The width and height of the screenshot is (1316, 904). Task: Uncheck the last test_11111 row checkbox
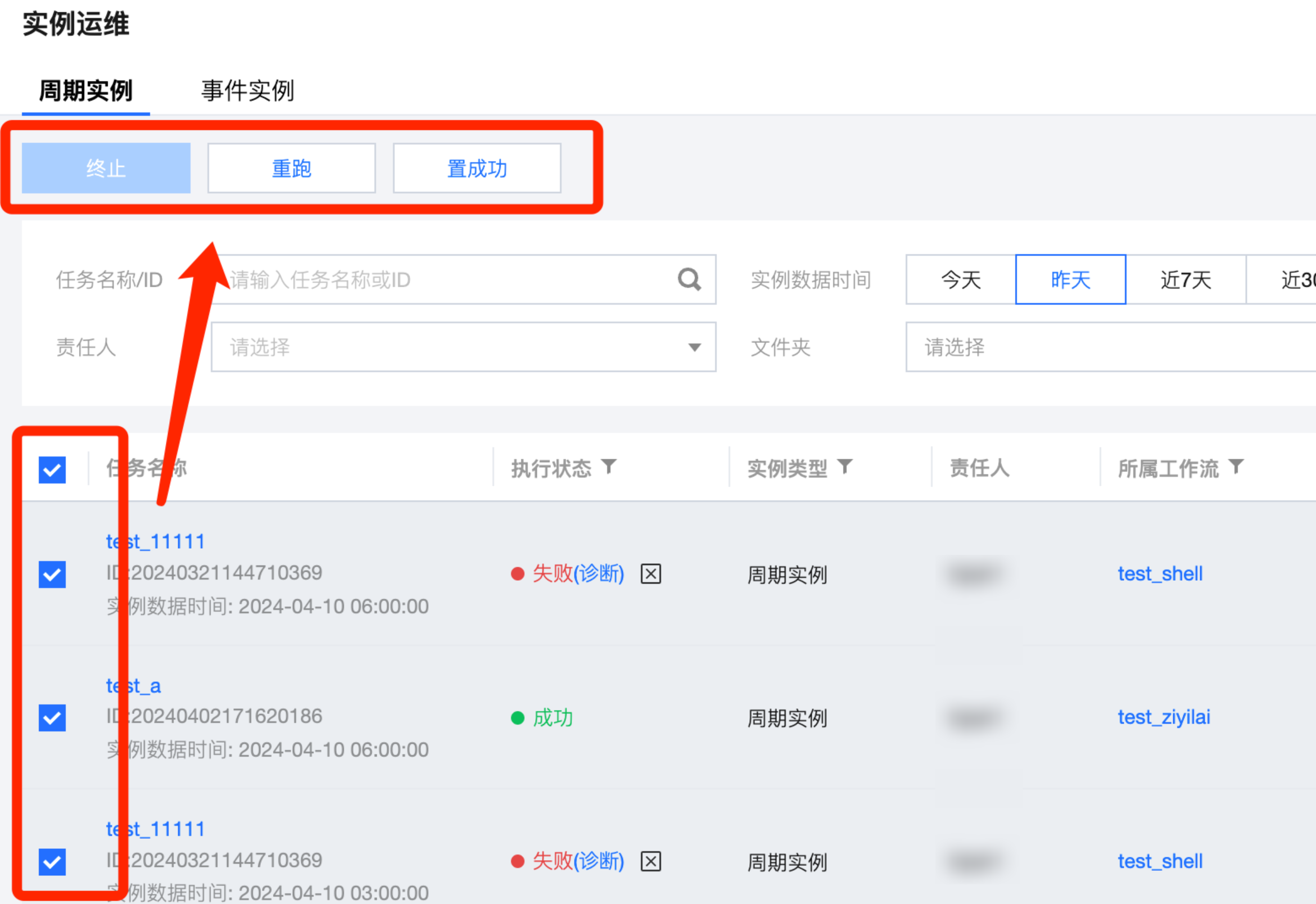[x=52, y=861]
